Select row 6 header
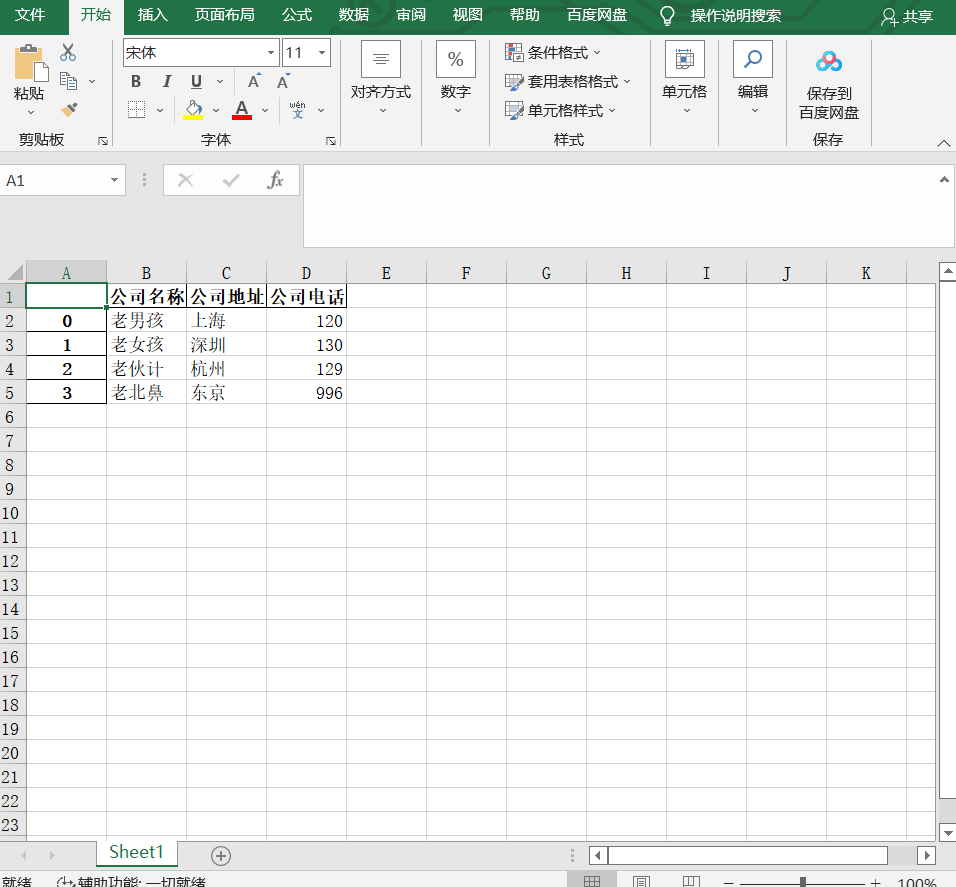This screenshot has width=956, height=887. click(12, 417)
